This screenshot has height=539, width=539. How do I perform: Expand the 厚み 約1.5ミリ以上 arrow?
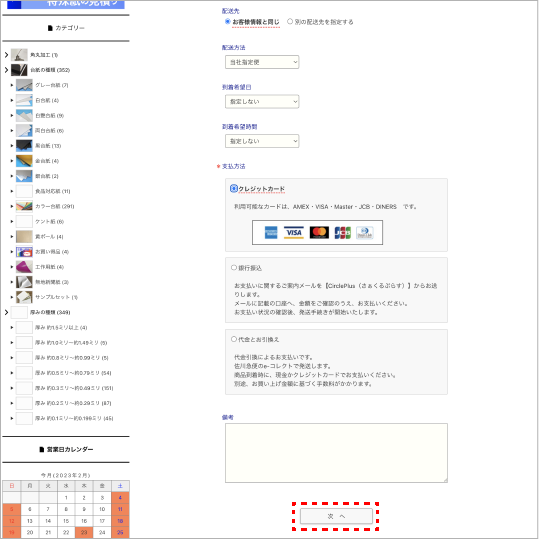(x=12, y=327)
